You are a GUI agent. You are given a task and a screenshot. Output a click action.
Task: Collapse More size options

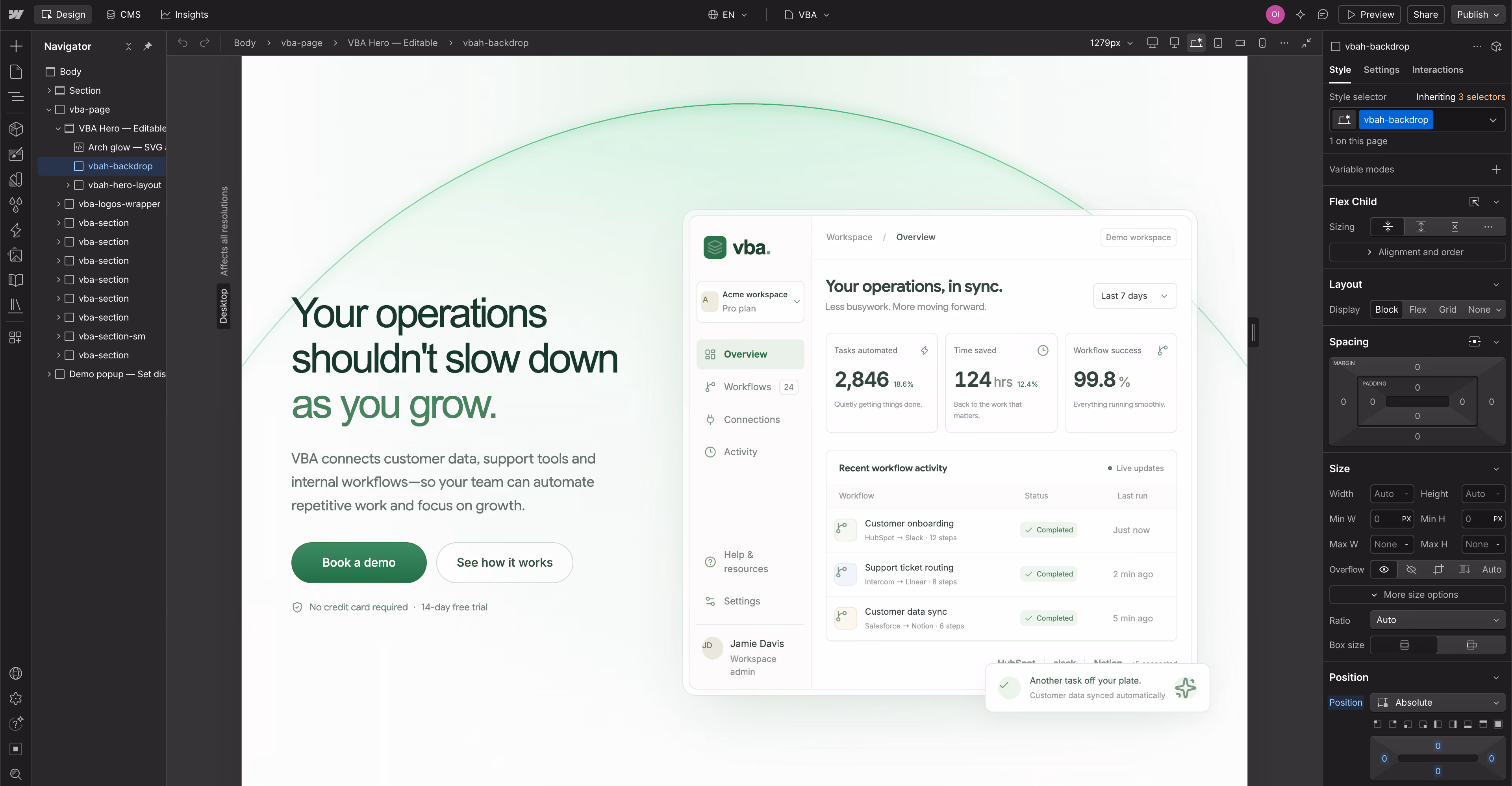1417,595
